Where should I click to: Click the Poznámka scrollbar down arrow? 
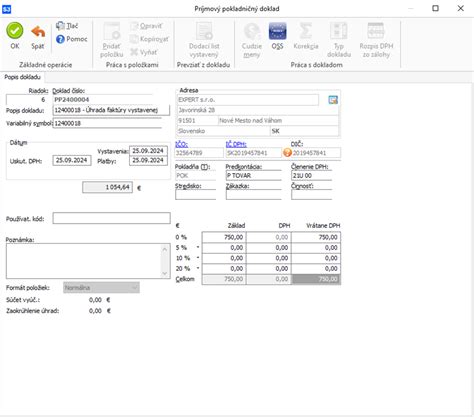click(x=165, y=273)
